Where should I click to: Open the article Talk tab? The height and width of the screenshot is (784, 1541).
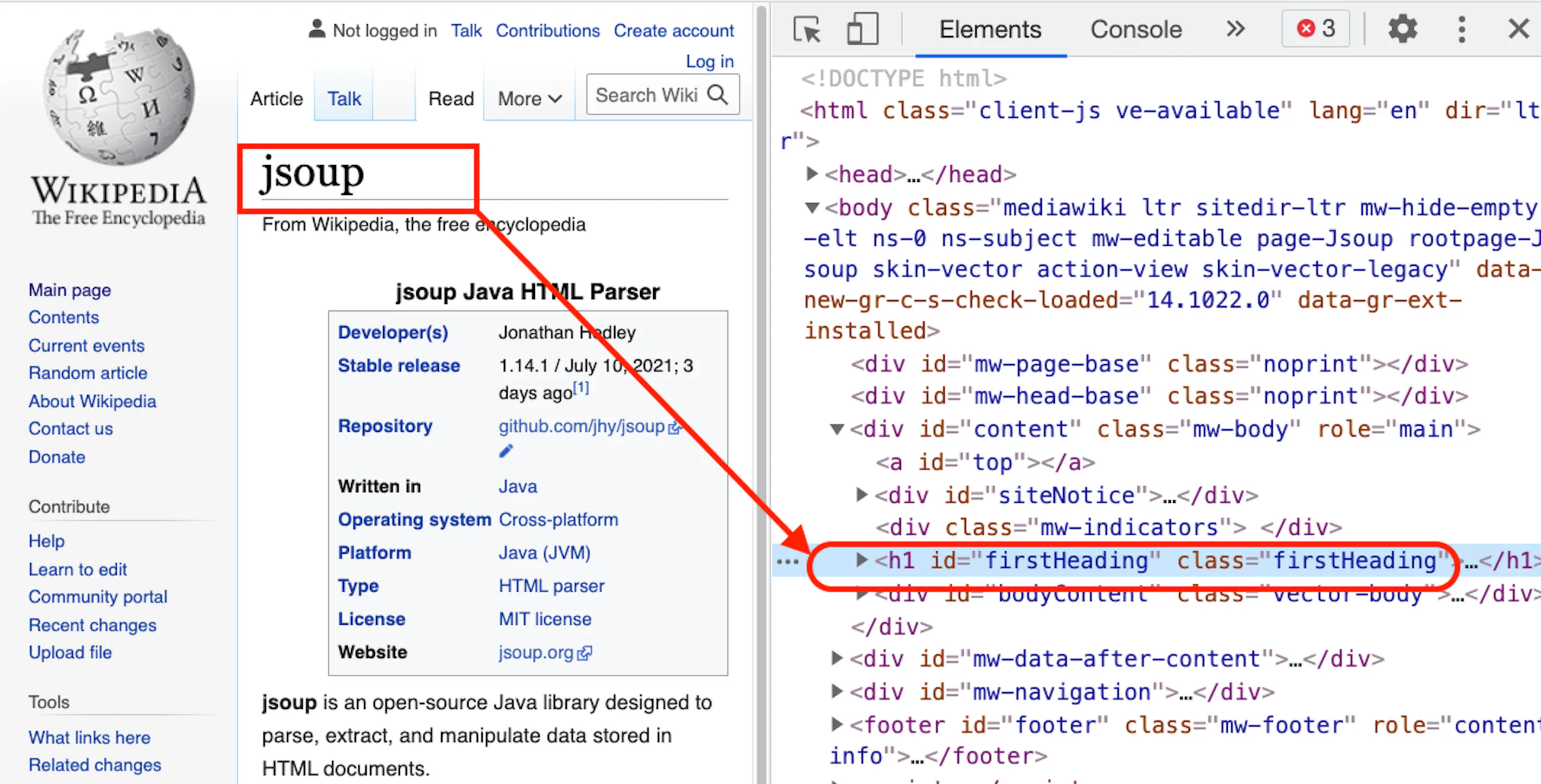[344, 99]
